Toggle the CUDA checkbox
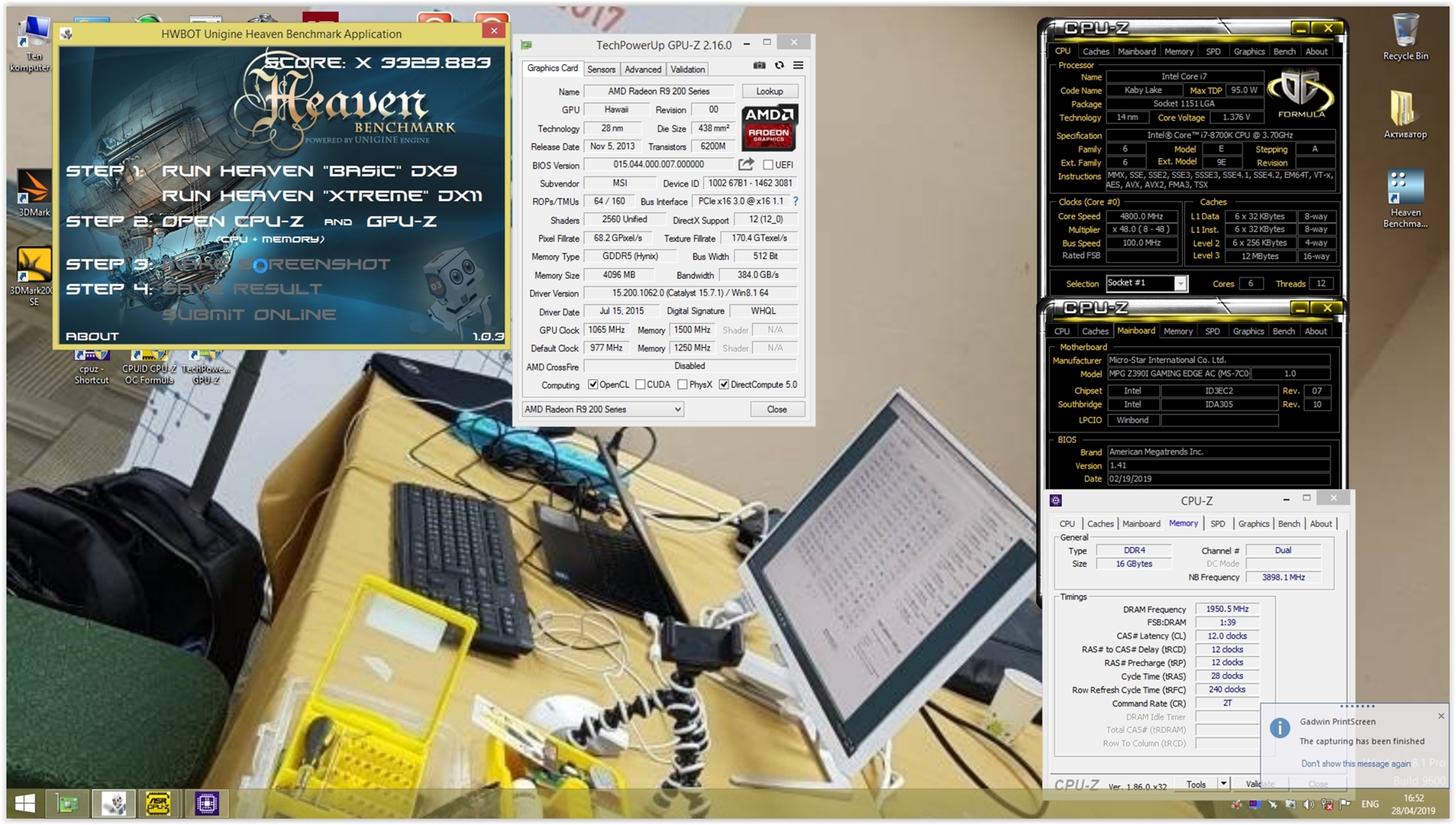Viewport: 1456px width, 825px height. coord(641,385)
